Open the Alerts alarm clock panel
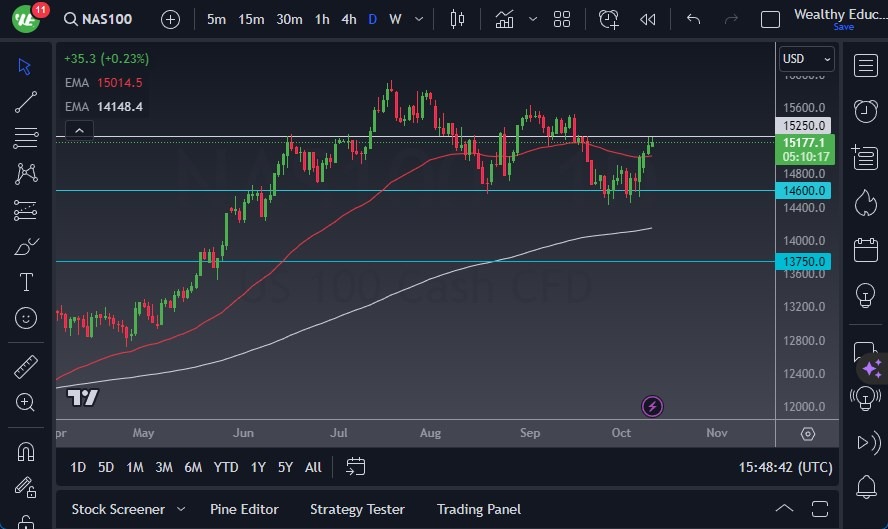 pos(866,110)
